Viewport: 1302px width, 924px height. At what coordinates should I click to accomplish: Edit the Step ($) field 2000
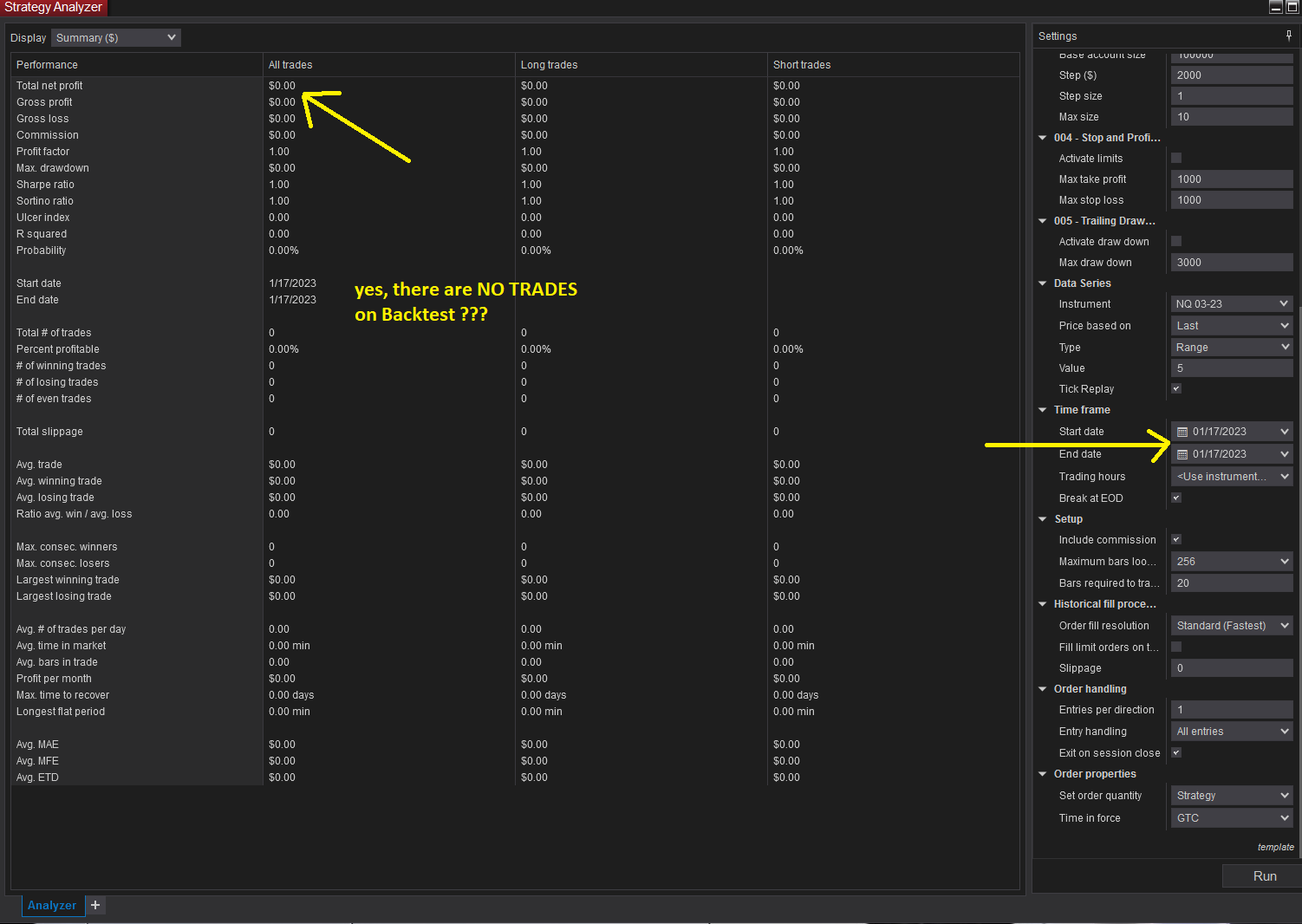(x=1232, y=75)
